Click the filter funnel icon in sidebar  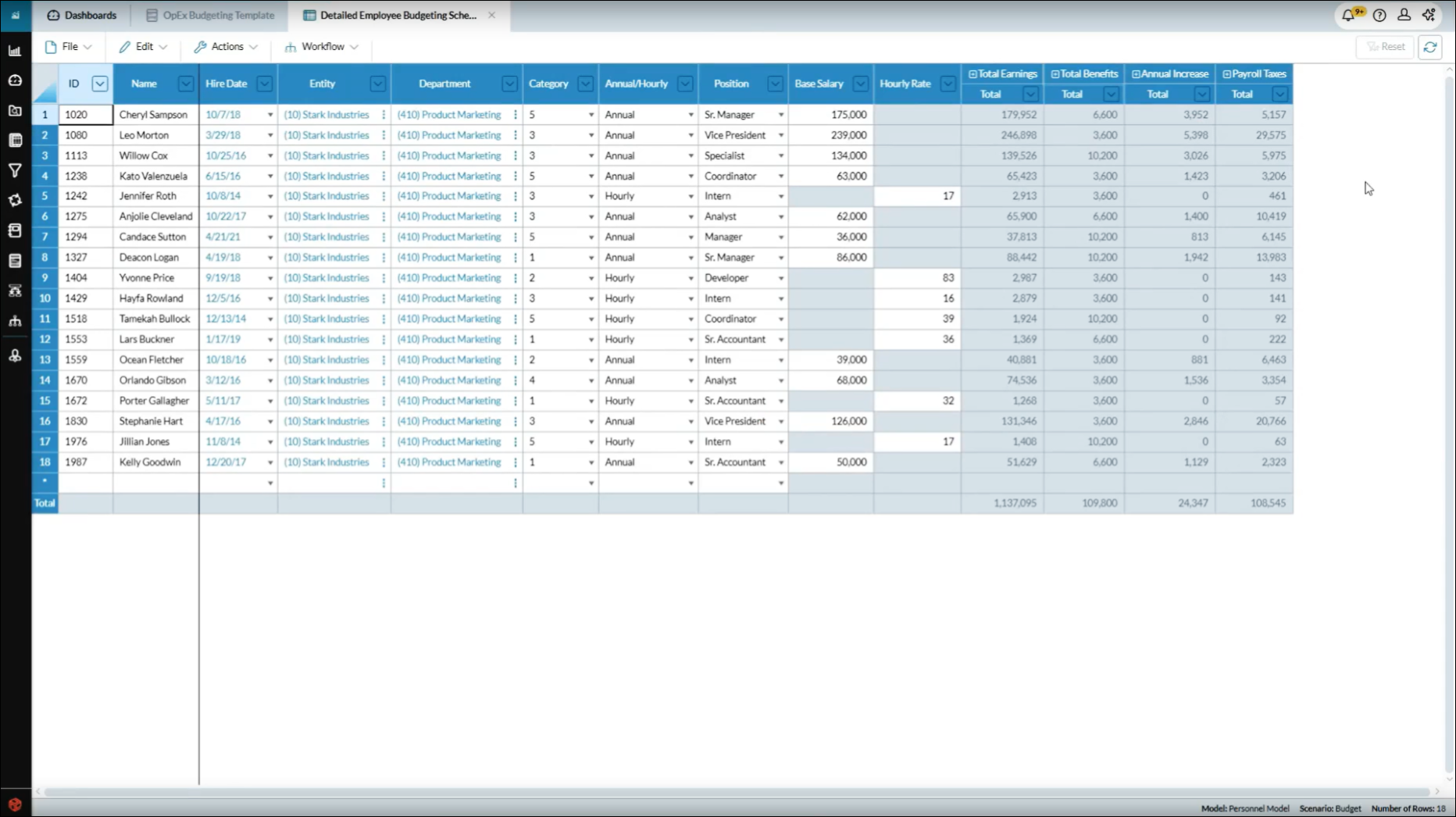[x=15, y=170]
